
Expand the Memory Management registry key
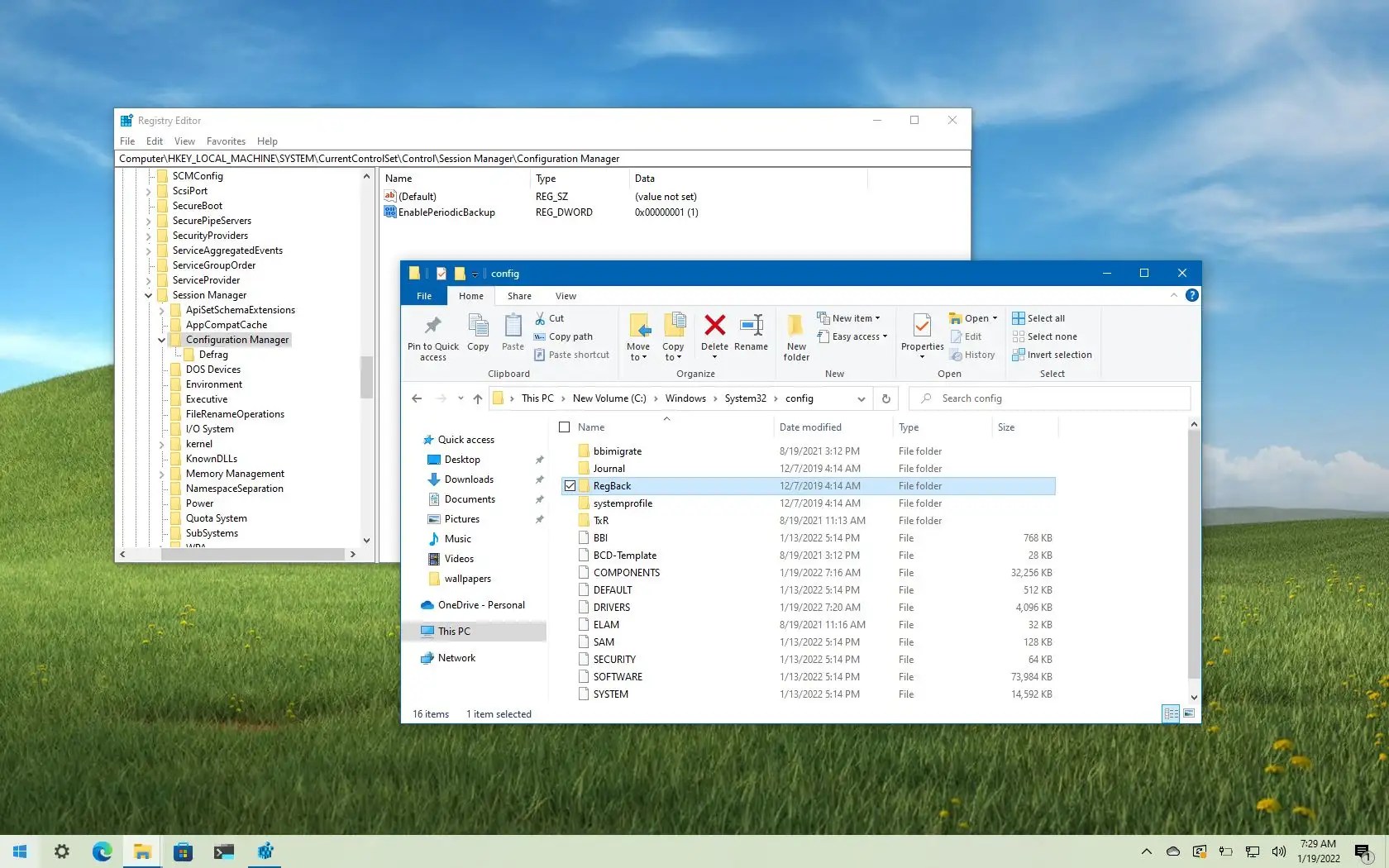click(x=162, y=474)
